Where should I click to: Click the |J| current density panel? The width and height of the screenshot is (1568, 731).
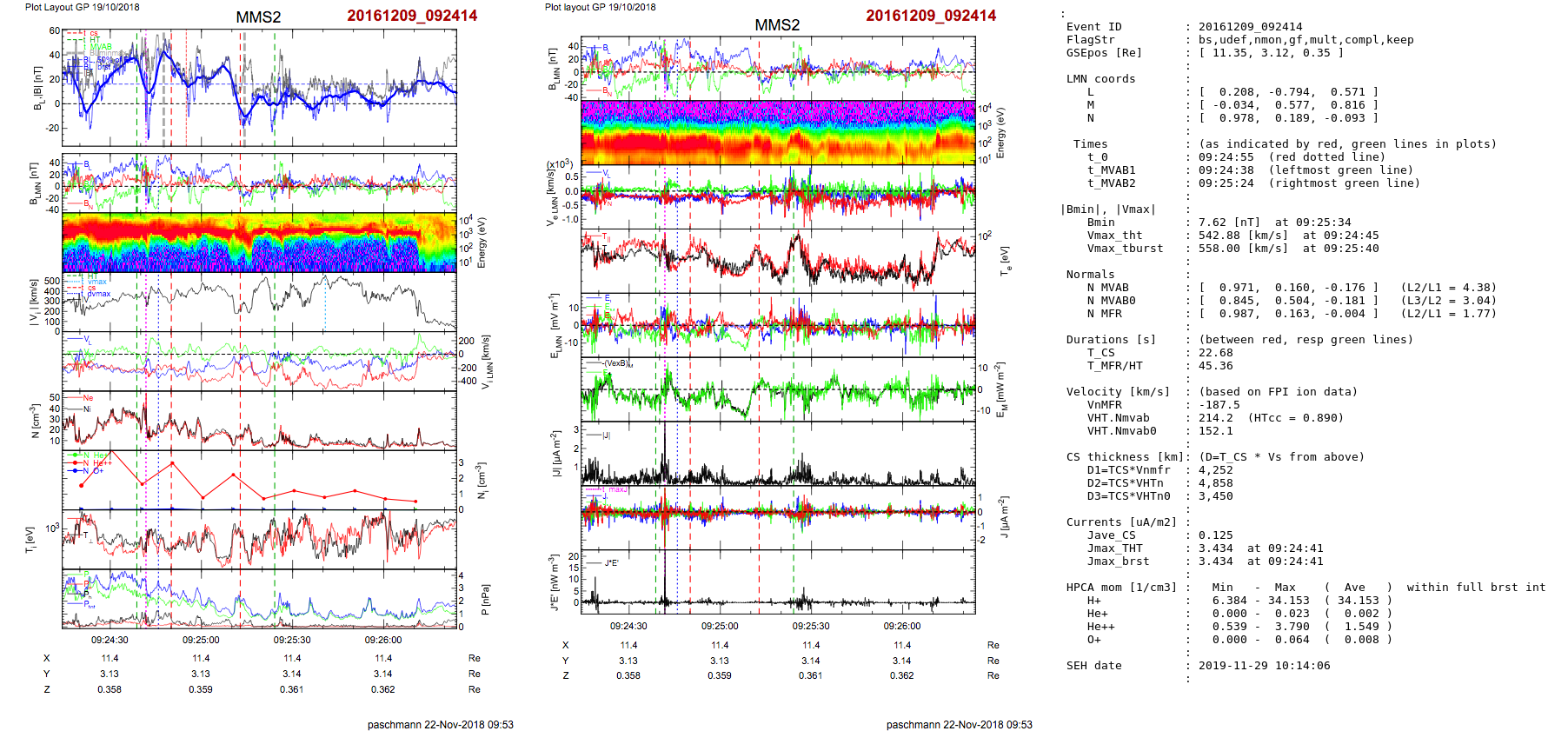[x=777, y=454]
